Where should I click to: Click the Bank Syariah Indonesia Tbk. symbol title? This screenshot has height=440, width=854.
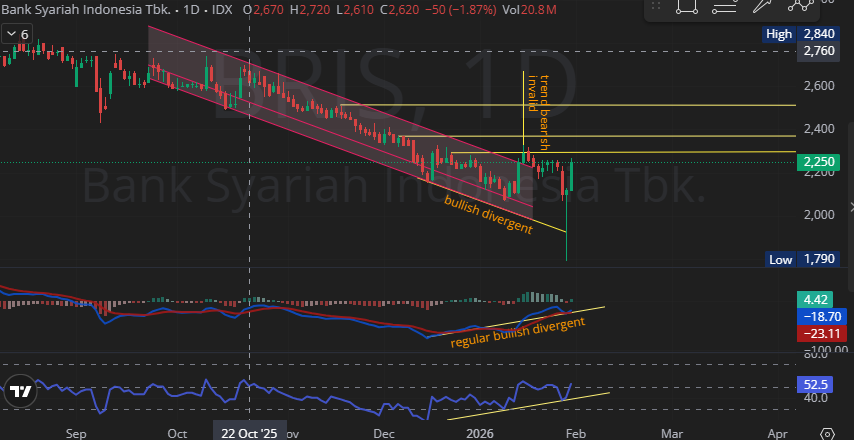(84, 9)
